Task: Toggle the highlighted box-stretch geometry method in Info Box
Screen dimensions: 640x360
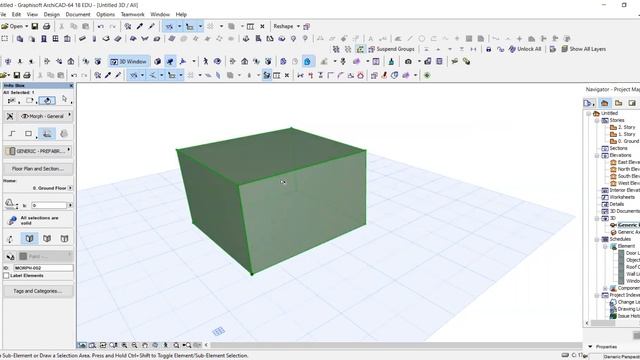Action: [47, 133]
